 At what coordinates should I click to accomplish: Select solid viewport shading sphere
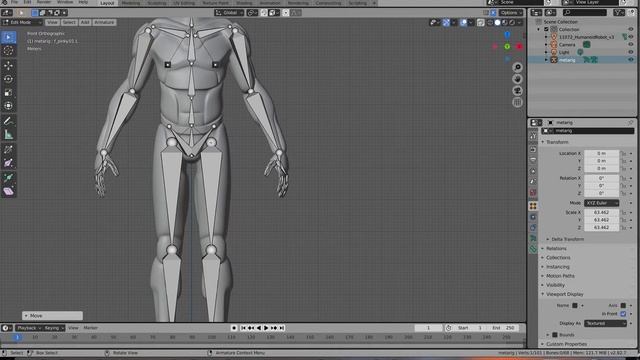497,22
